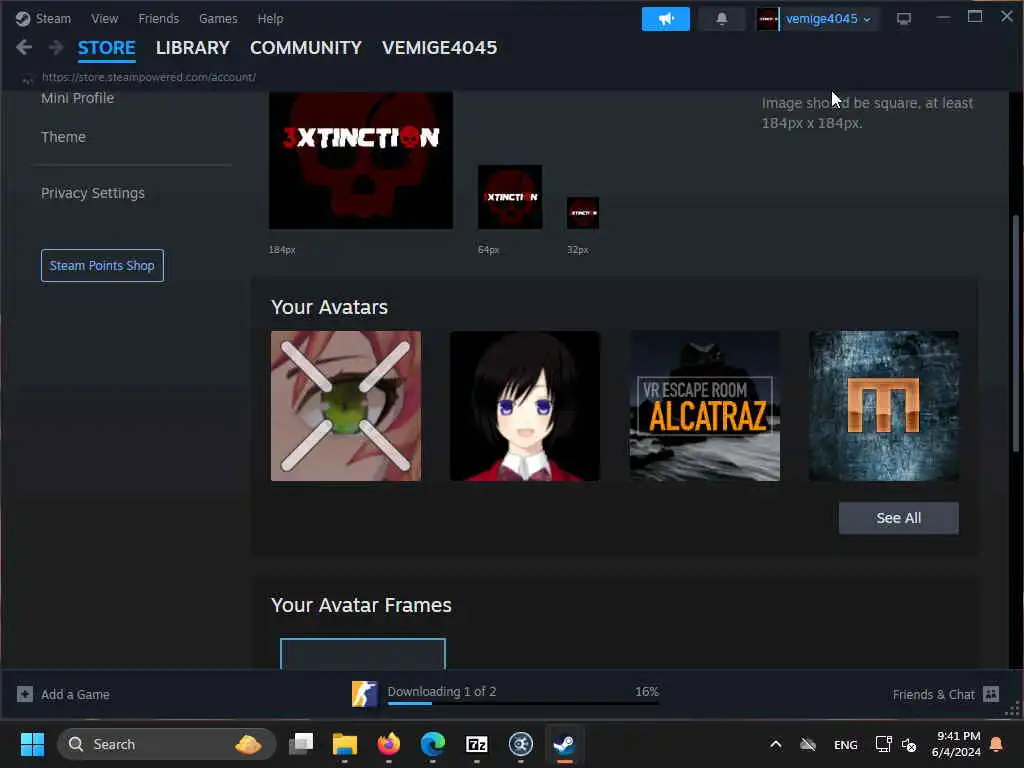Click the taskbar notification bell
The width and height of the screenshot is (1024, 768).
tap(997, 744)
